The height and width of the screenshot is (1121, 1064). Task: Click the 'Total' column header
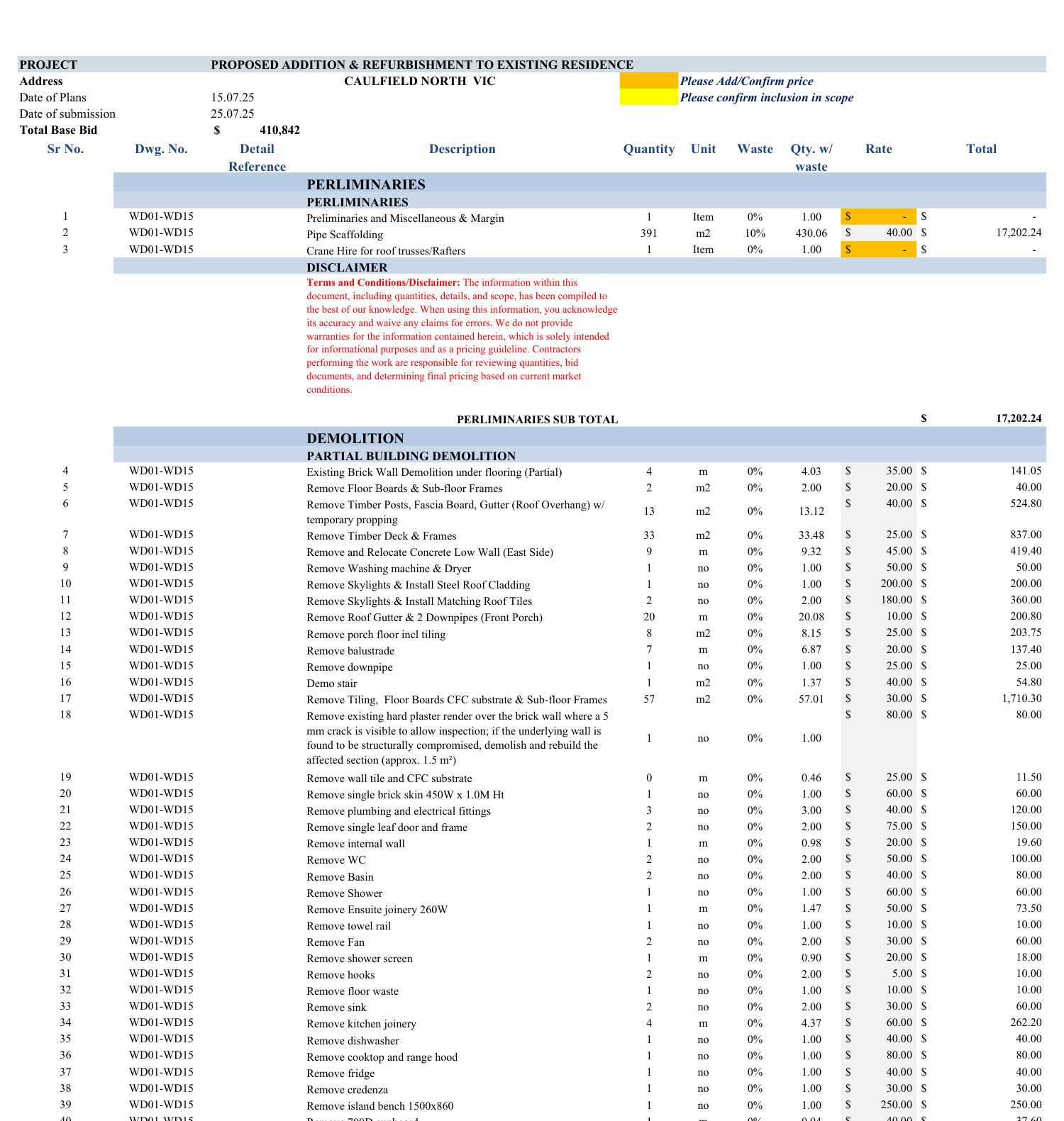tap(982, 149)
